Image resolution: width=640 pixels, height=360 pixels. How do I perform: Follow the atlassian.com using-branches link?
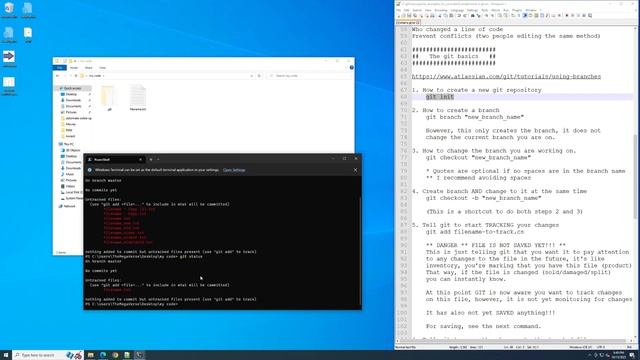506,76
